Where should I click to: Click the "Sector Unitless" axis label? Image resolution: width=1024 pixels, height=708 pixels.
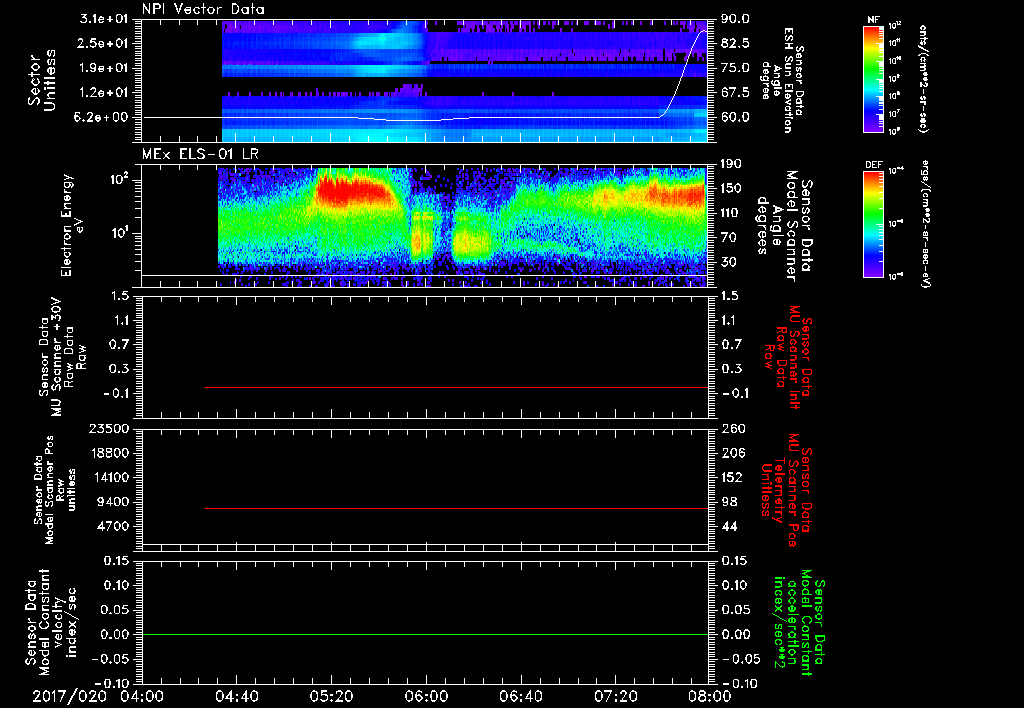pyautogui.click(x=42, y=80)
